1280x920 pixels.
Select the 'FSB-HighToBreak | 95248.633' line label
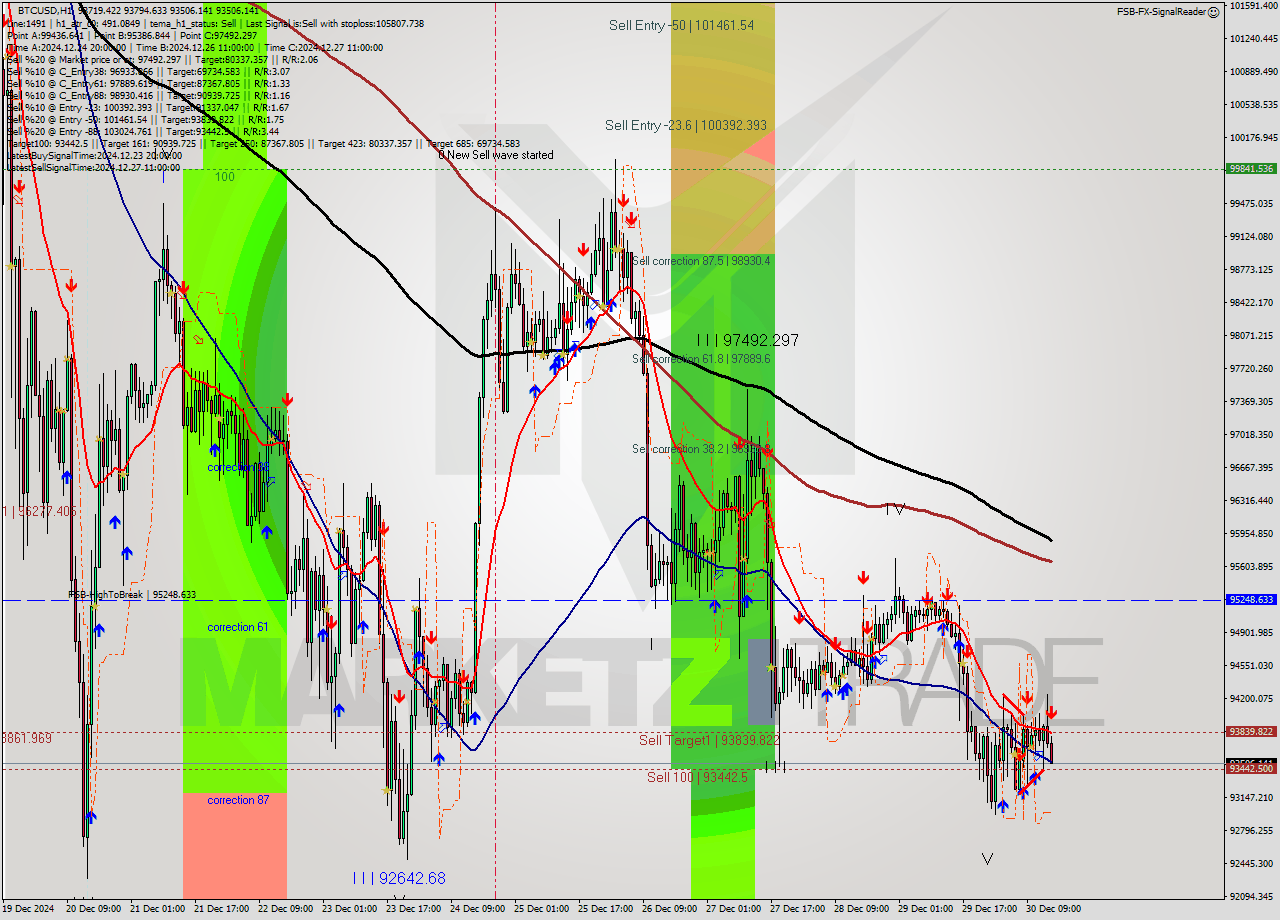(x=132, y=594)
